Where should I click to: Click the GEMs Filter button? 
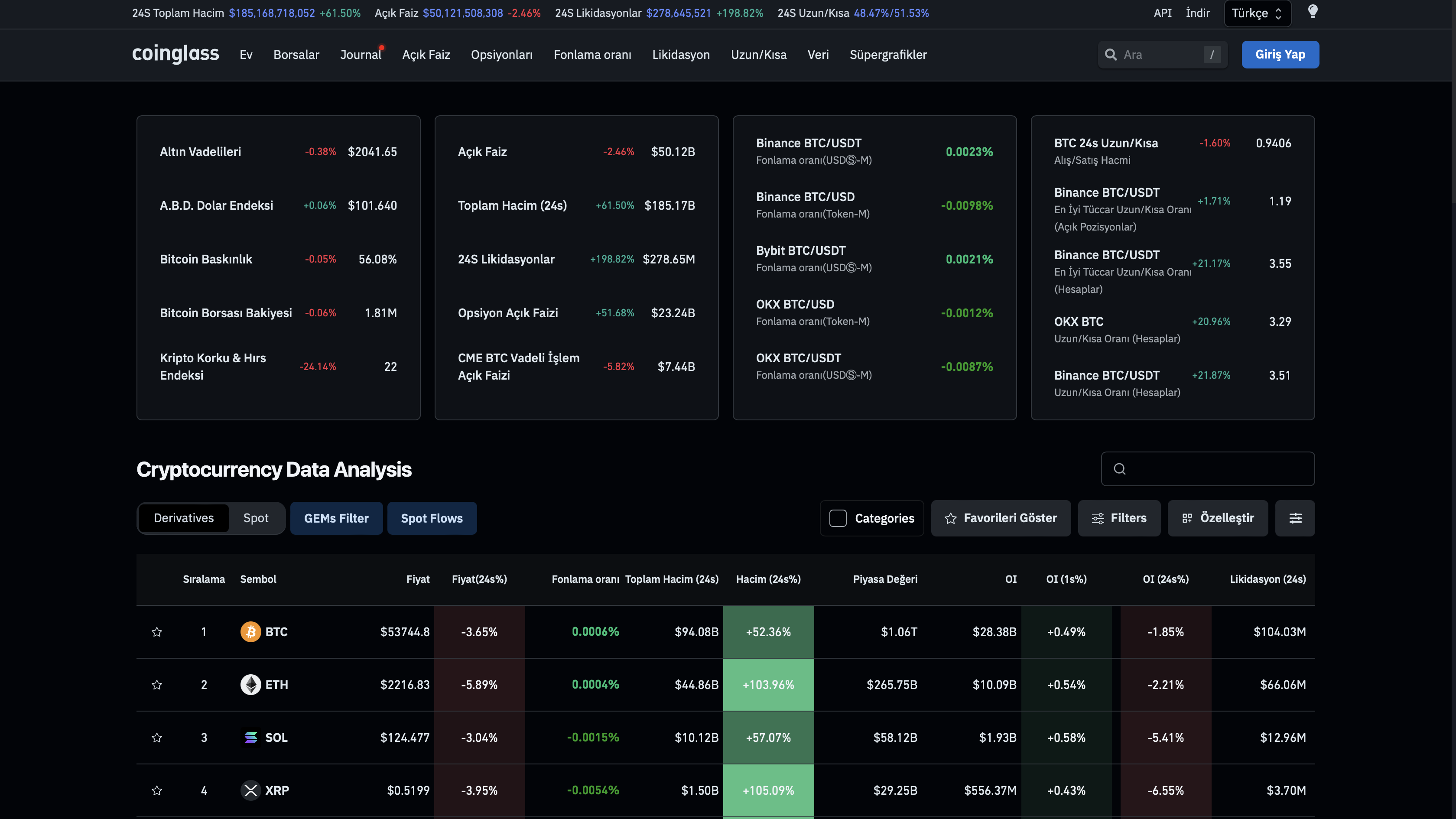point(336,518)
